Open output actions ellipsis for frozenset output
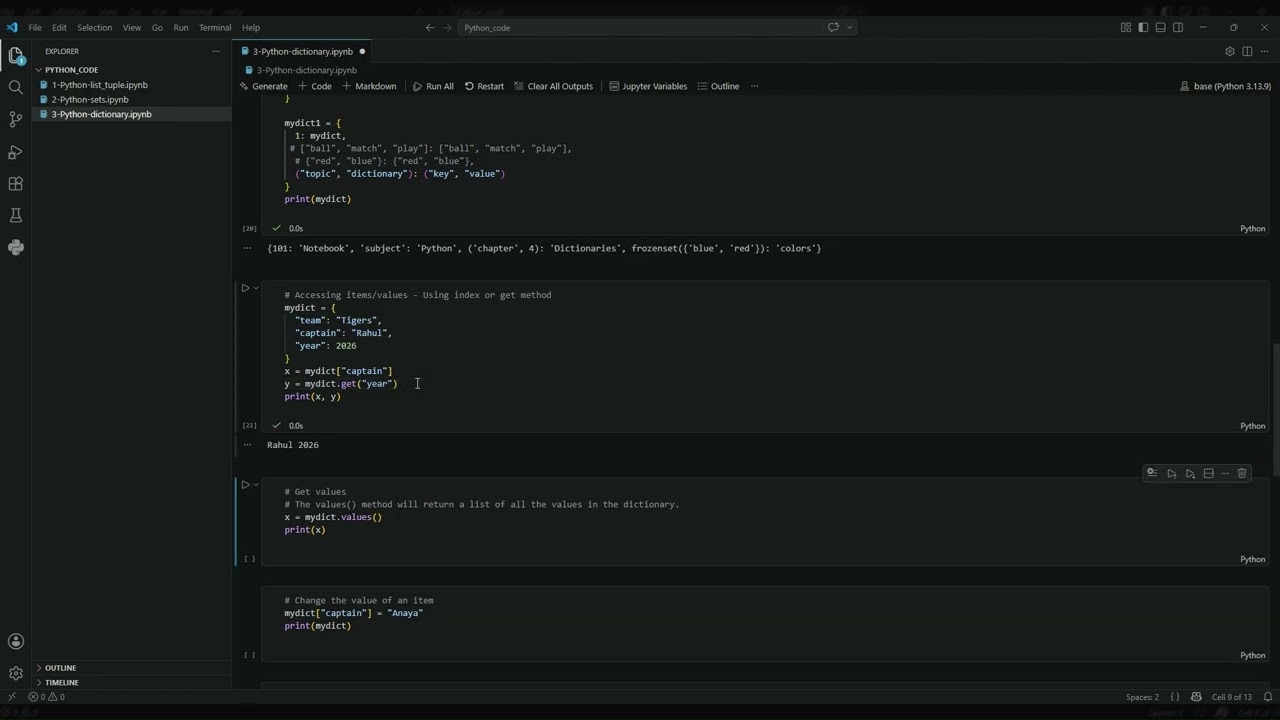The width and height of the screenshot is (1280, 720). coord(247,248)
